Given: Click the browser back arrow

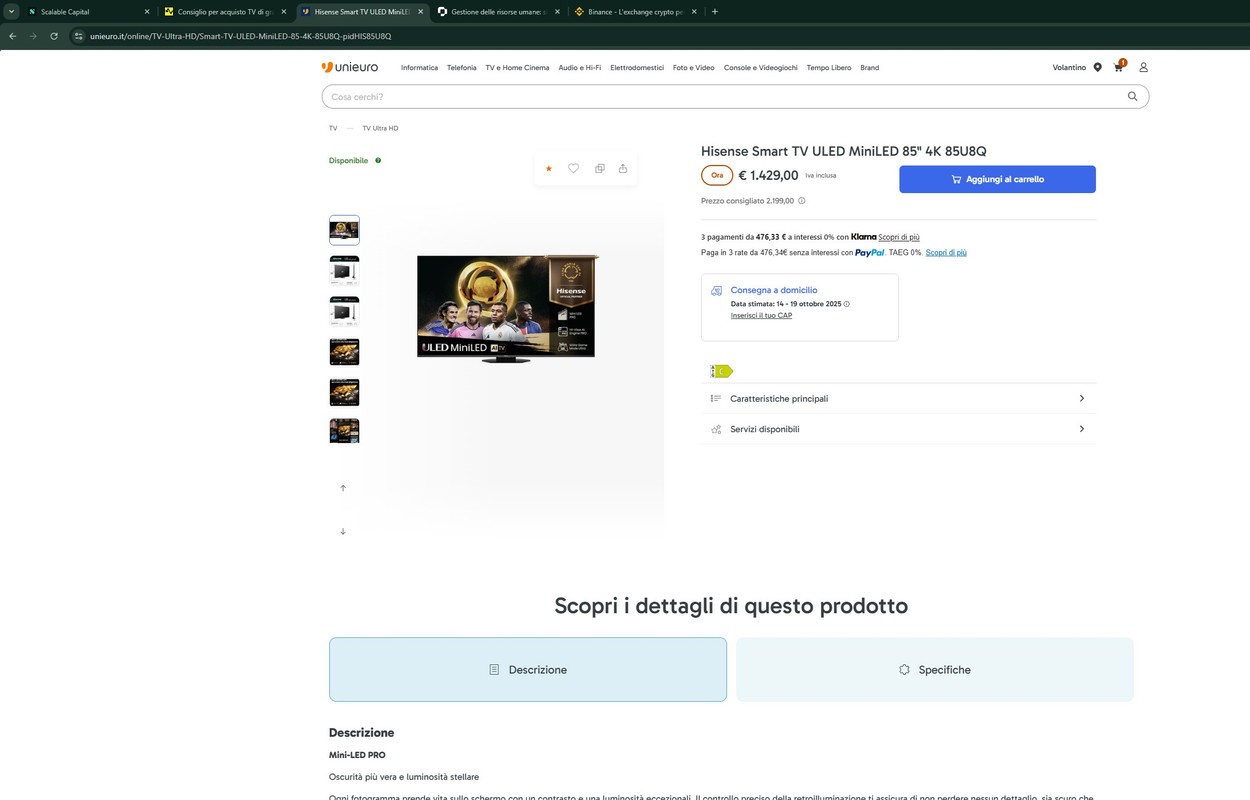Looking at the screenshot, I should 12,36.
